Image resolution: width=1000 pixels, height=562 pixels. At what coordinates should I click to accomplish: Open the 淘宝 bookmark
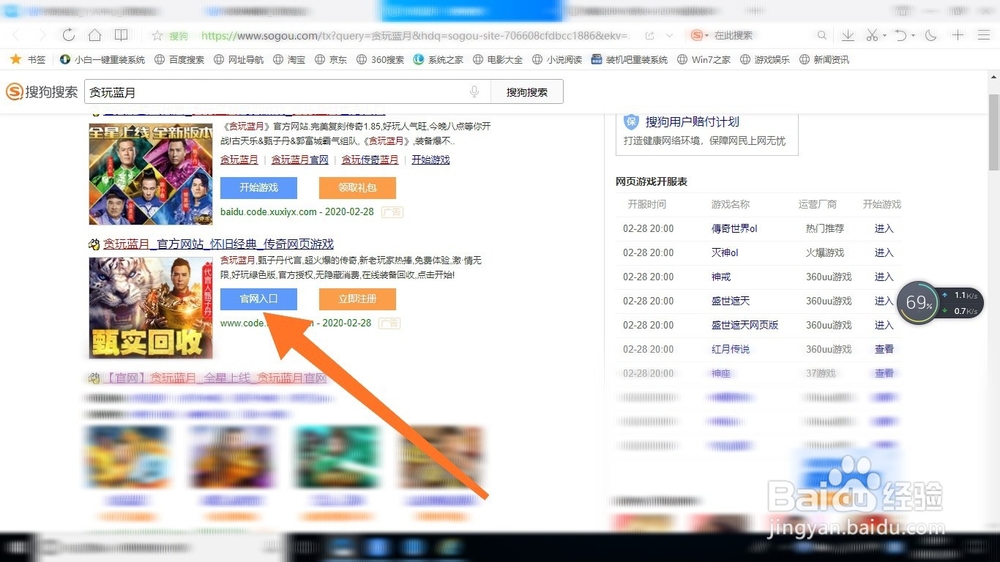(x=289, y=59)
